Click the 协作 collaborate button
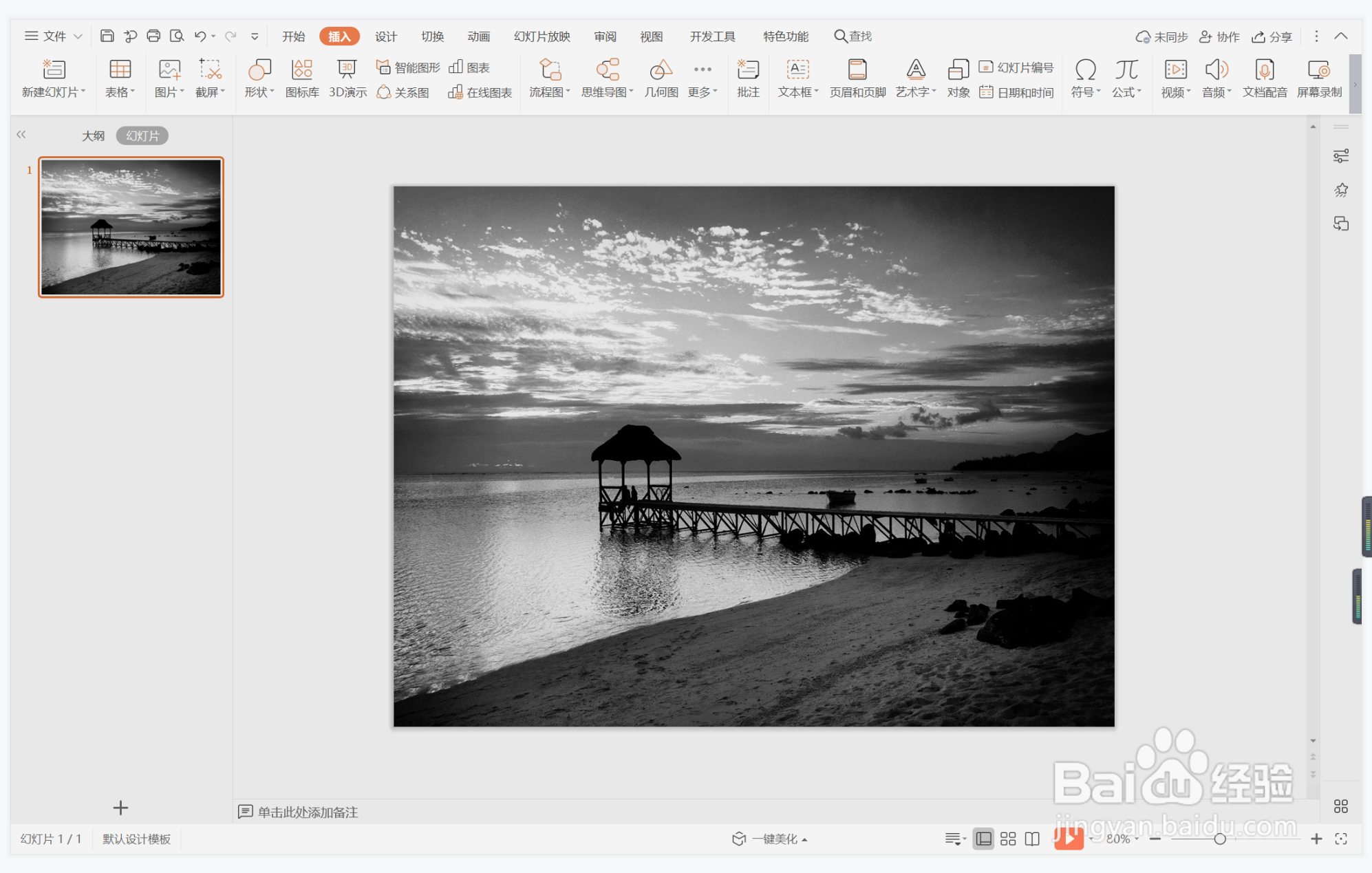The height and width of the screenshot is (873, 1372). pos(1219,36)
